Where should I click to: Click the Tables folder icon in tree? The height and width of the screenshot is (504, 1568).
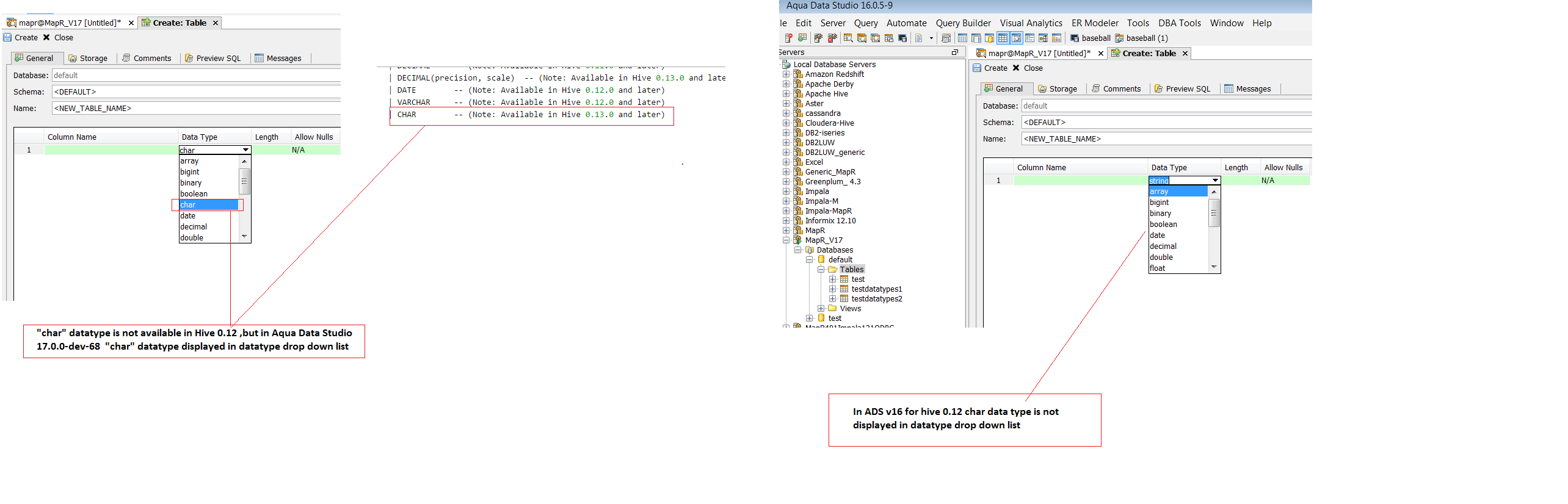pyautogui.click(x=832, y=269)
